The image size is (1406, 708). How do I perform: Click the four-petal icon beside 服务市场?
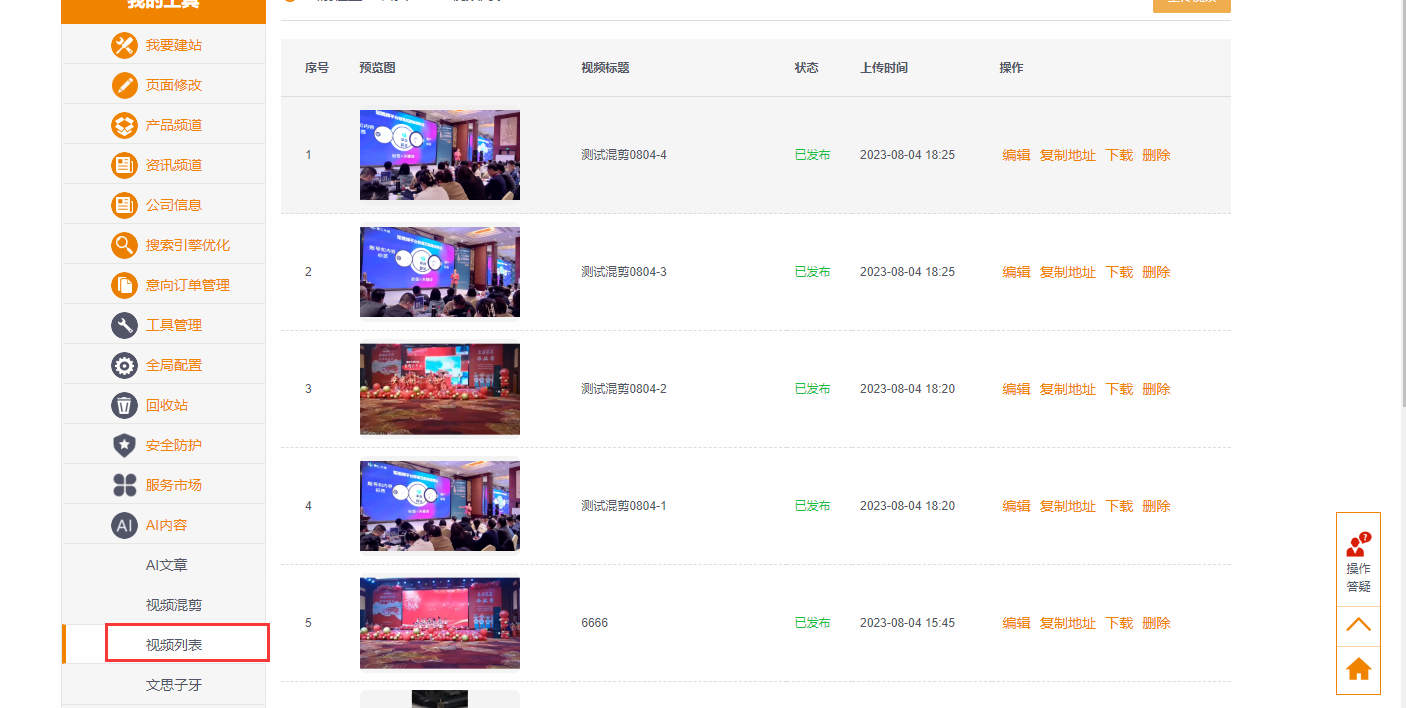[124, 485]
